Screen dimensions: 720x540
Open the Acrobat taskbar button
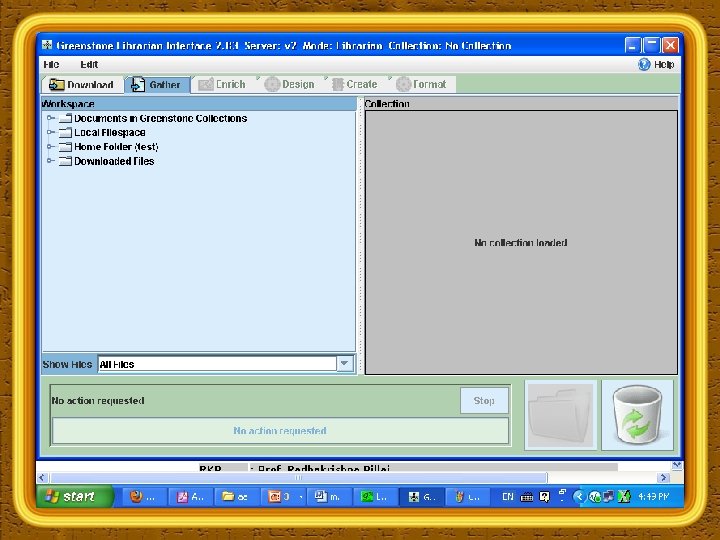pyautogui.click(x=191, y=497)
